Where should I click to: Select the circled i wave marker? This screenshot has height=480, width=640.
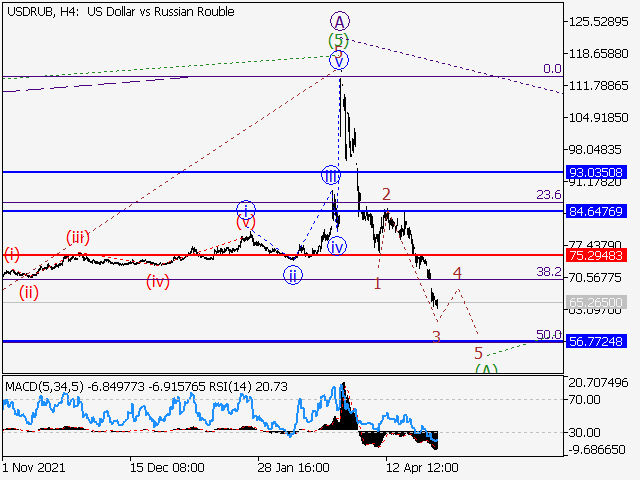[x=246, y=209]
